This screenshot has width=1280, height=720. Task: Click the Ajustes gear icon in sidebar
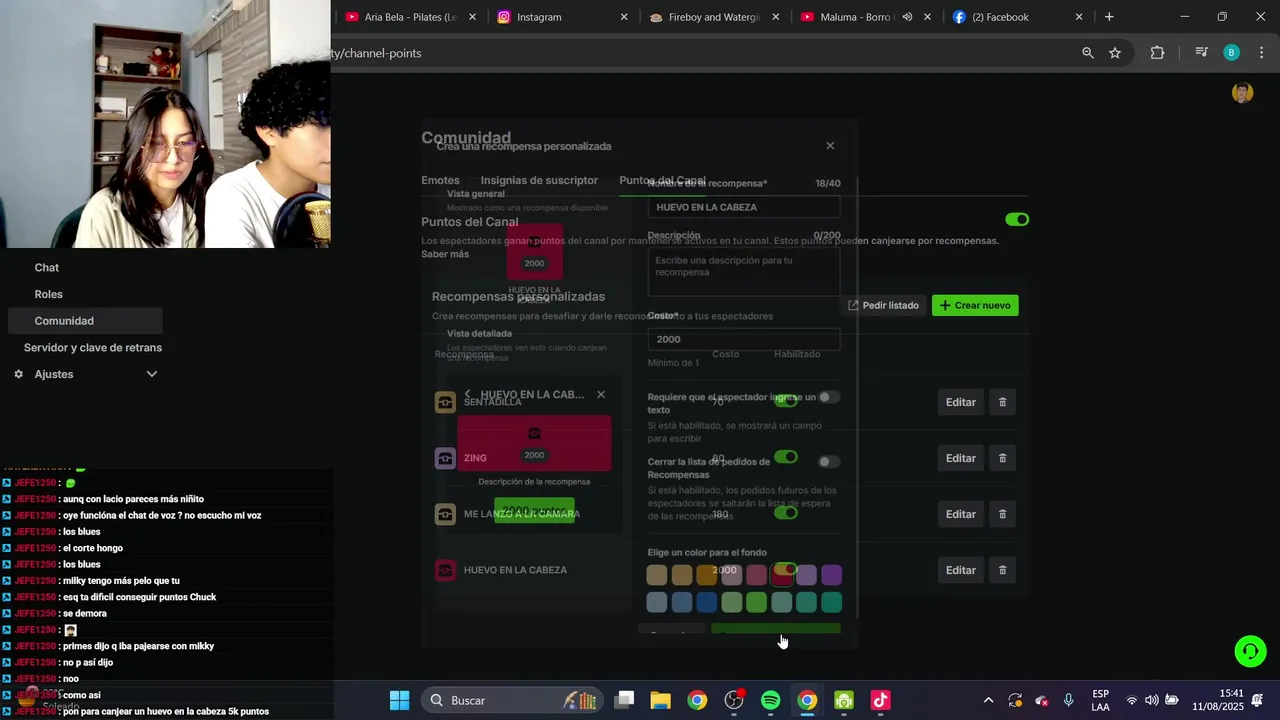18,374
